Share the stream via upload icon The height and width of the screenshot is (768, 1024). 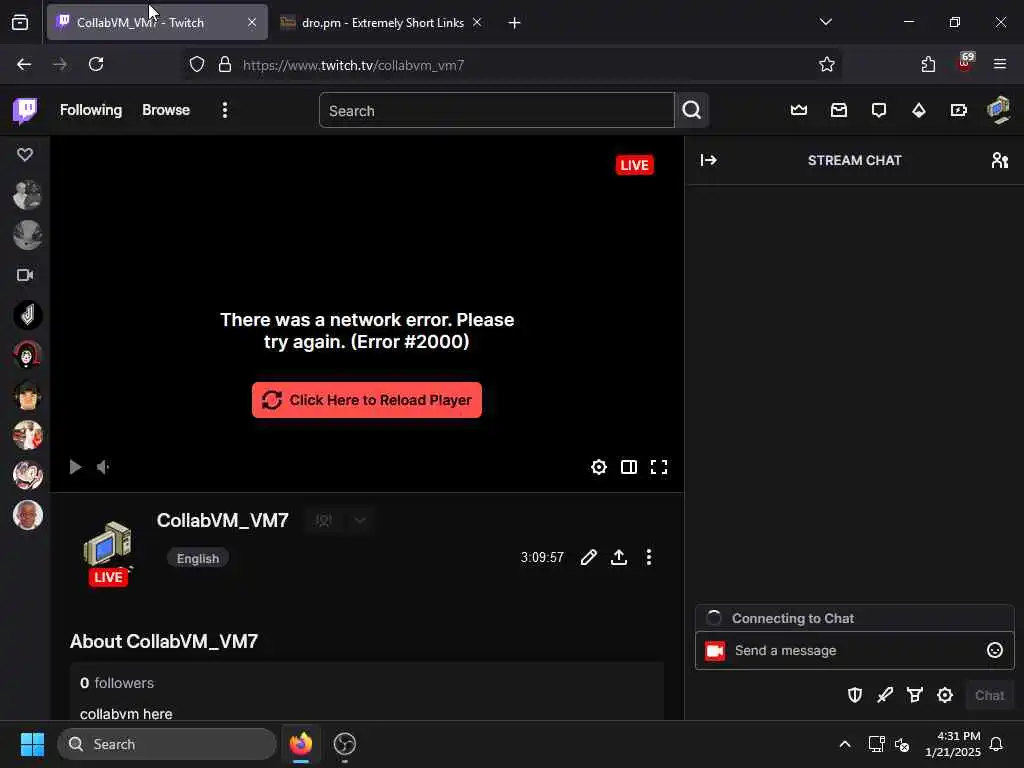click(x=618, y=557)
